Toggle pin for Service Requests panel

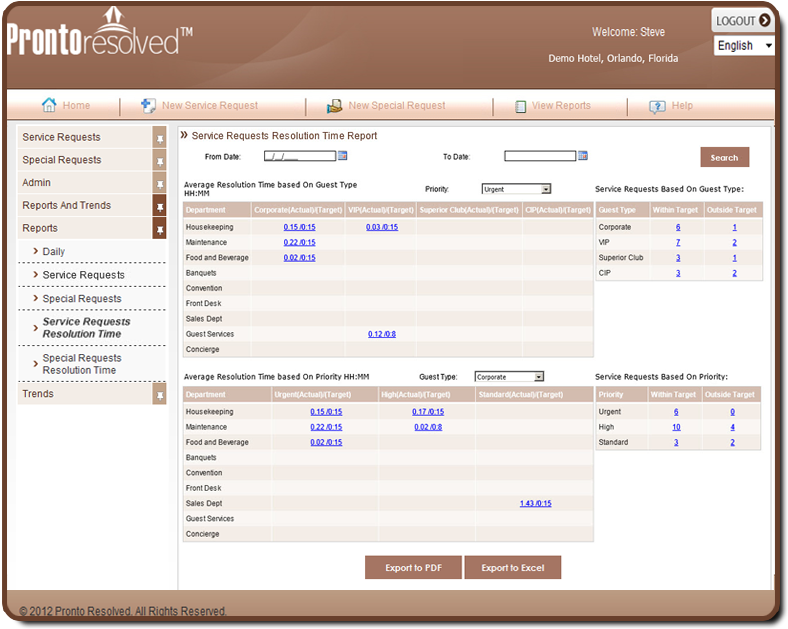coord(159,137)
